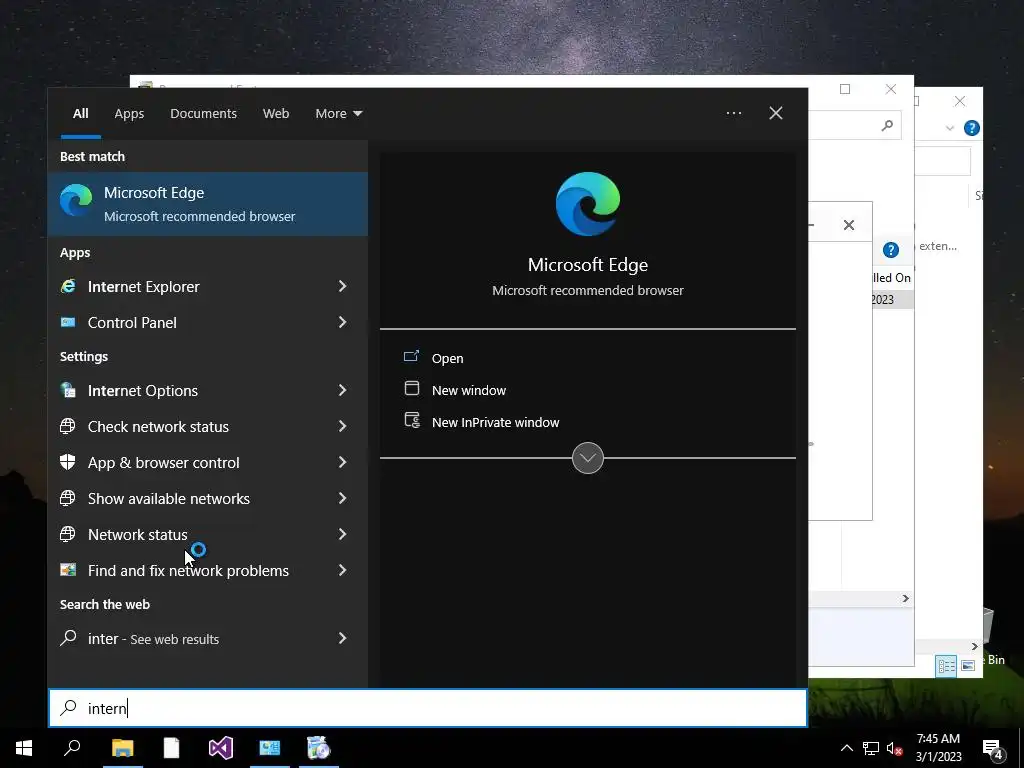Expand Check network status chevron

pos(342,426)
